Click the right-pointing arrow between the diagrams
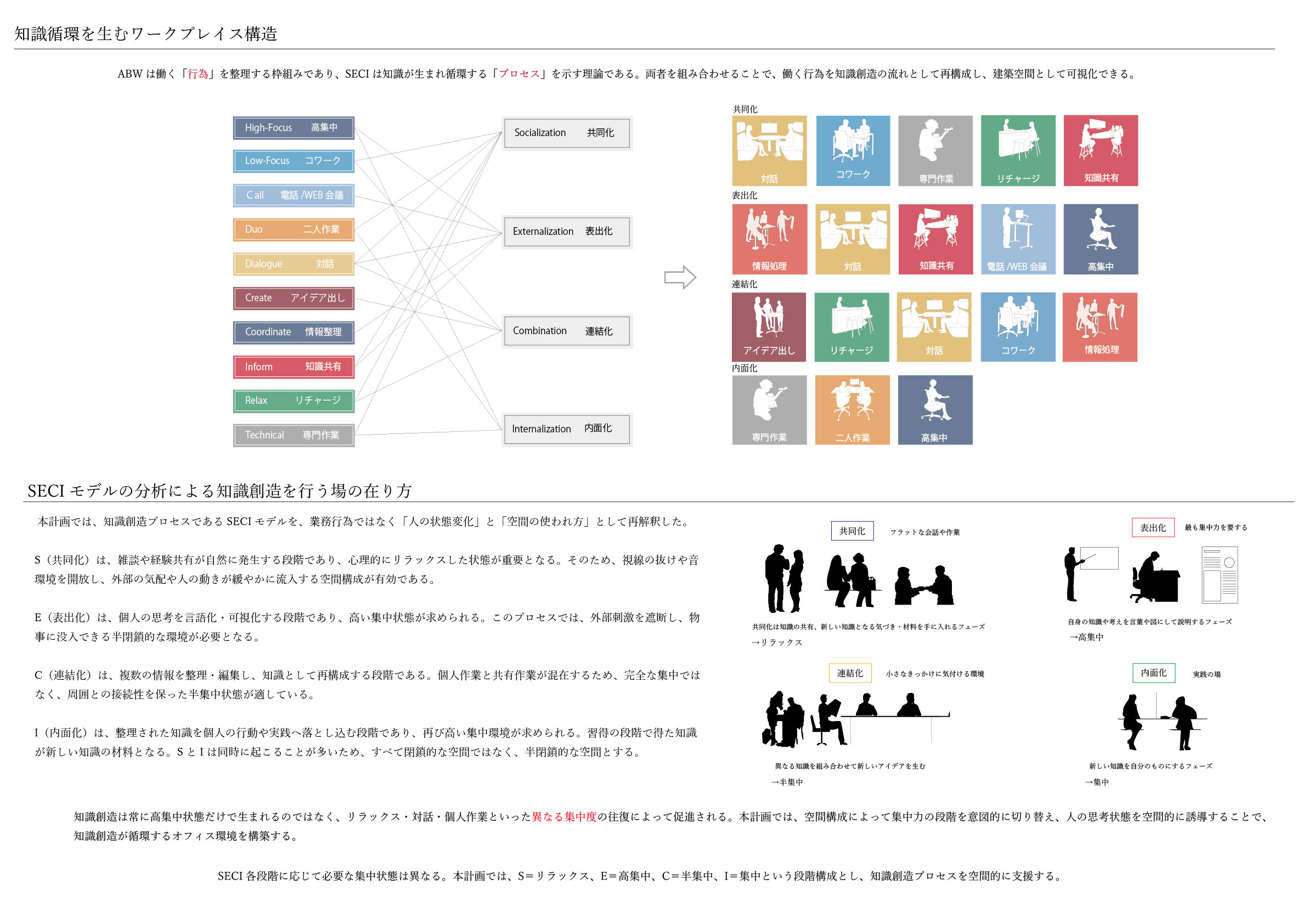Image resolution: width=1308 pixels, height=924 pixels. pyautogui.click(x=680, y=278)
